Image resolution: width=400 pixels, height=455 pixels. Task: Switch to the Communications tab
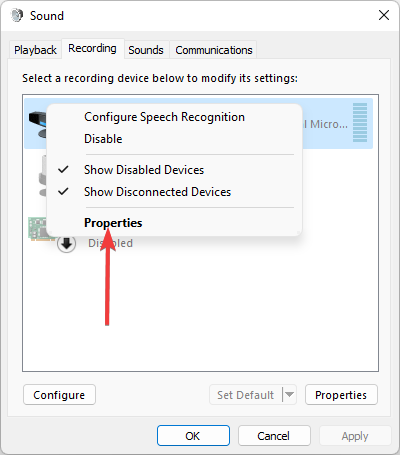(214, 50)
